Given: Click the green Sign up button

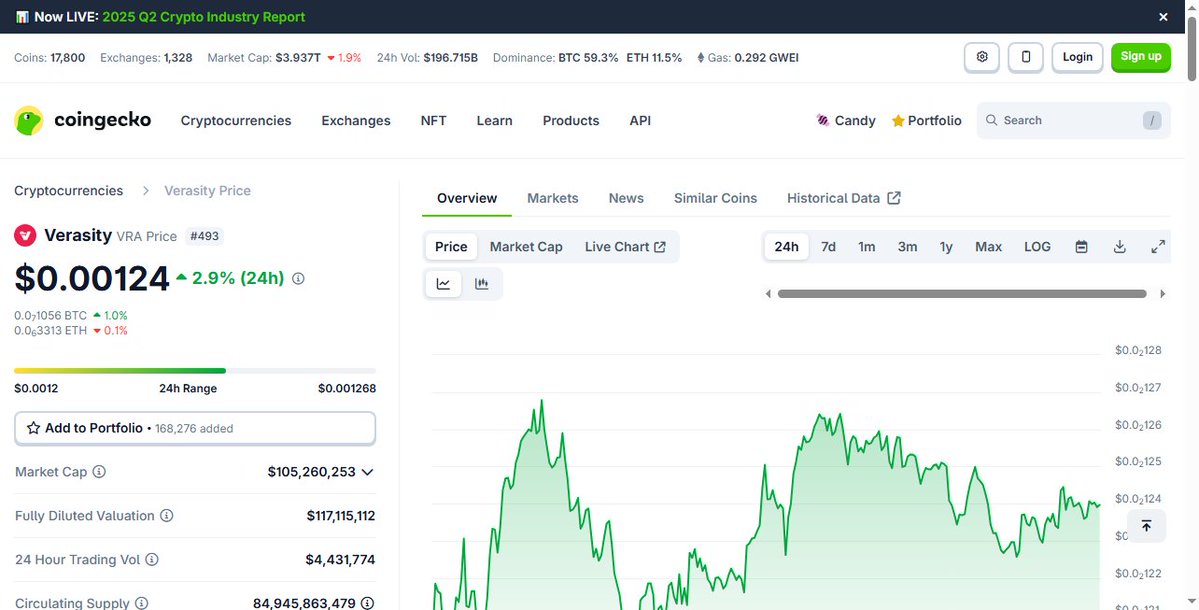Looking at the screenshot, I should point(1141,57).
